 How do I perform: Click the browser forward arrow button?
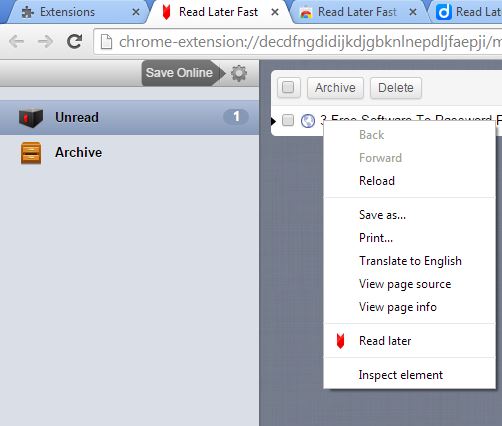(x=45, y=42)
